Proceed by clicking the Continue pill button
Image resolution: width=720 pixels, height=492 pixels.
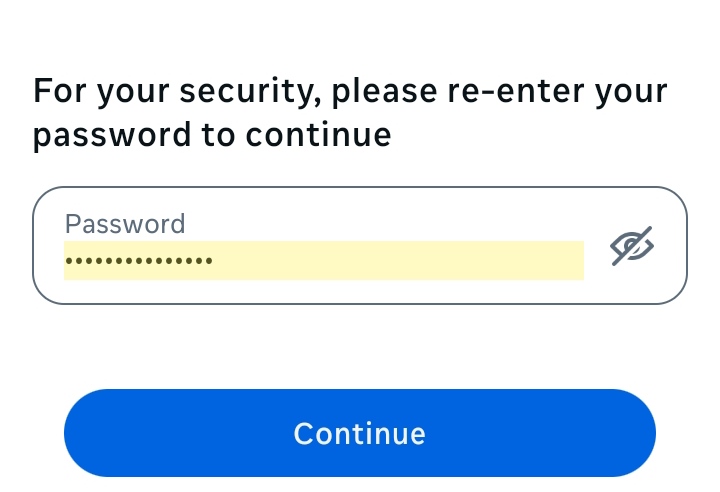[359, 433]
